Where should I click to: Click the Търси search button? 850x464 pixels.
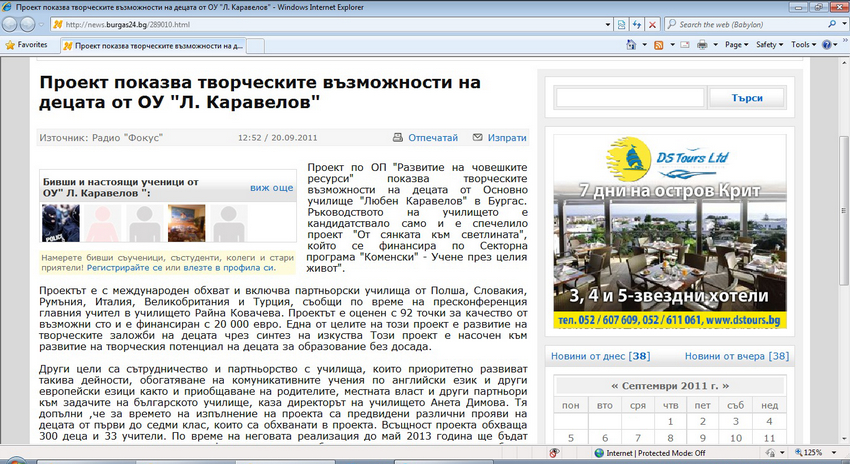746,98
